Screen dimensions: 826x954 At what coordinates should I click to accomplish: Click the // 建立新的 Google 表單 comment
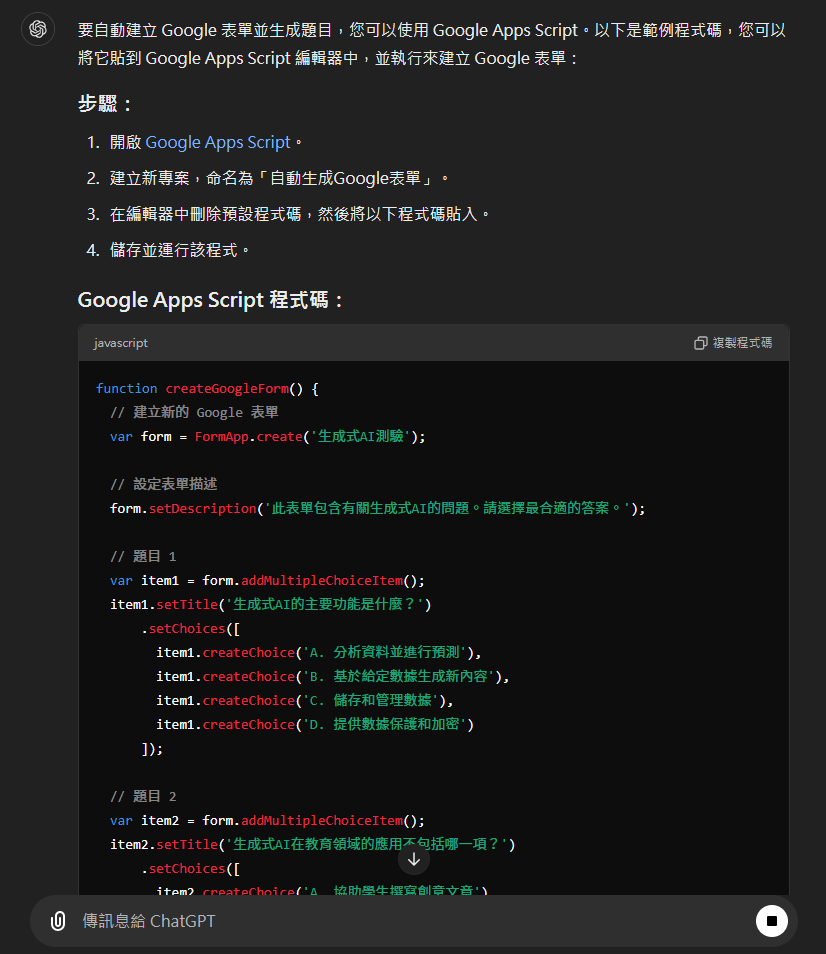tap(194, 413)
